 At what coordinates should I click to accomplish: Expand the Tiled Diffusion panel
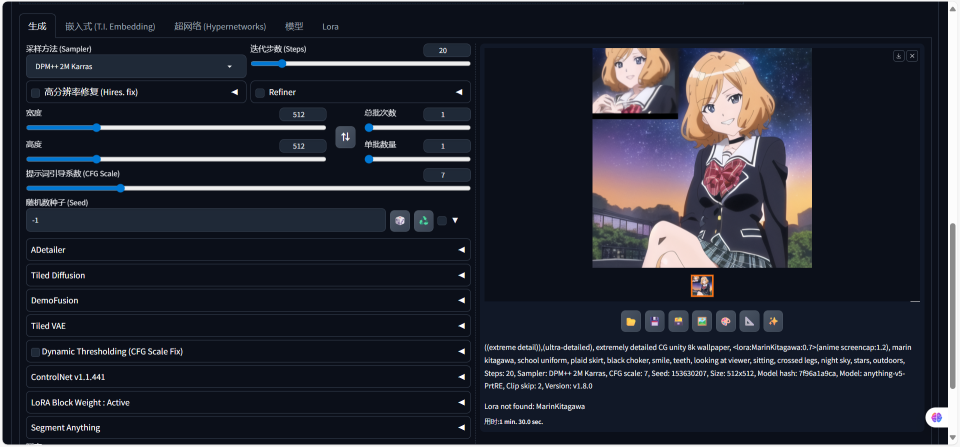tap(249, 276)
